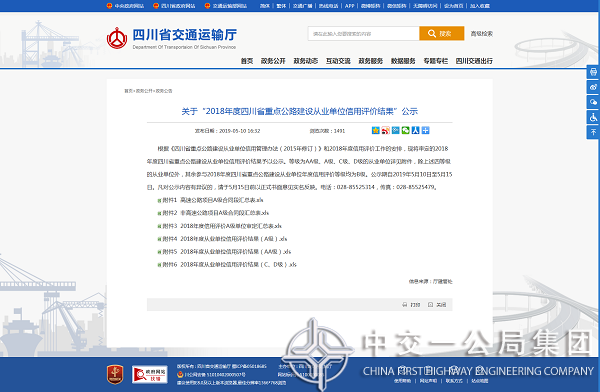The image size is (600, 392).
Task: Share the article via the Sina Weibo icon
Action: tap(386, 130)
